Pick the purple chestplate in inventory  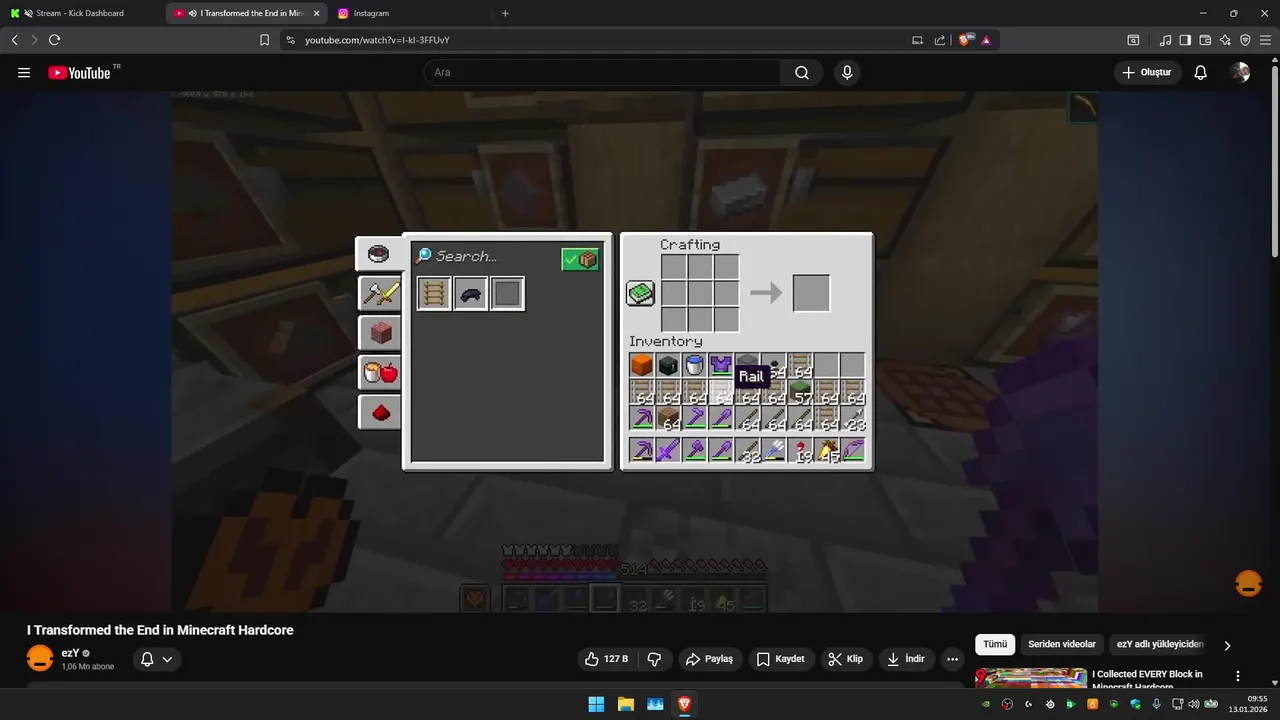click(x=721, y=366)
